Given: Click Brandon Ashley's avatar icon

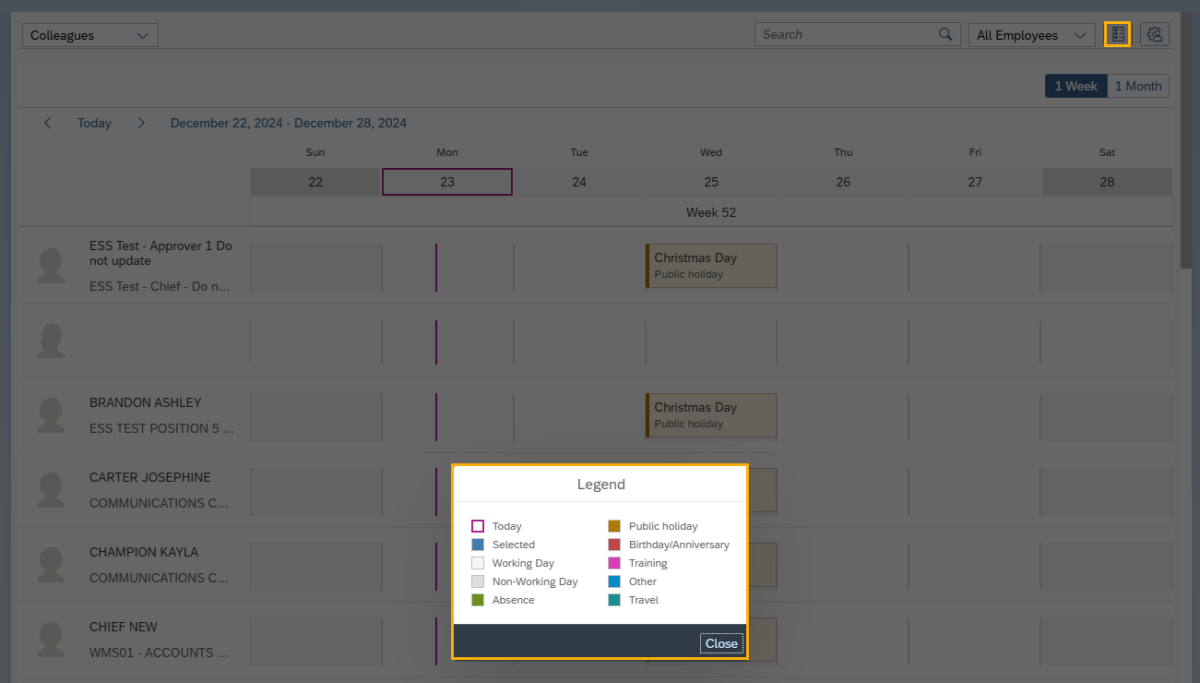Looking at the screenshot, I should pos(51,415).
